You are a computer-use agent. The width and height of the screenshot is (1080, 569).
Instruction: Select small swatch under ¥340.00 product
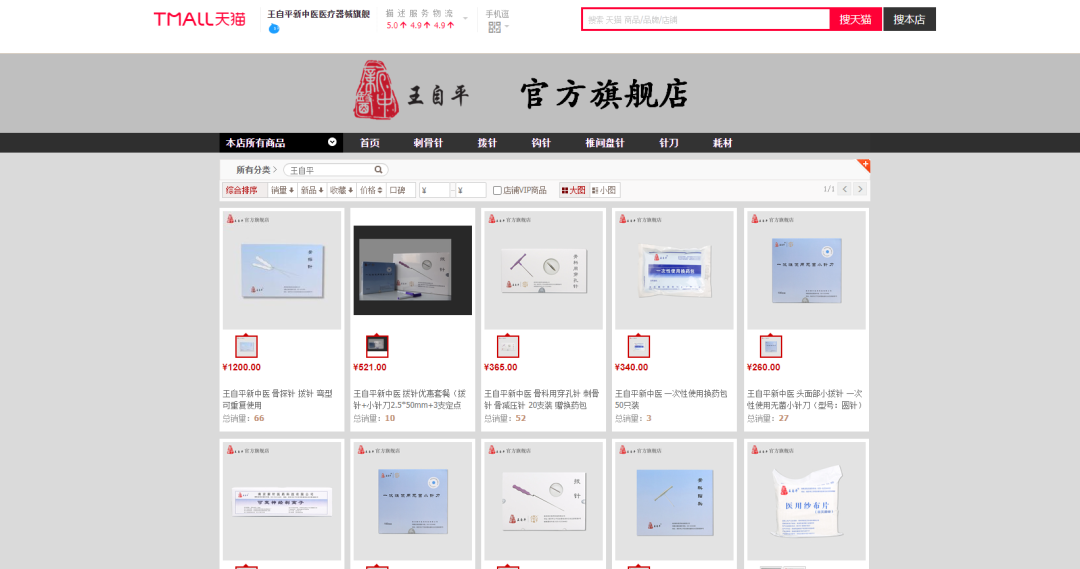(x=638, y=346)
